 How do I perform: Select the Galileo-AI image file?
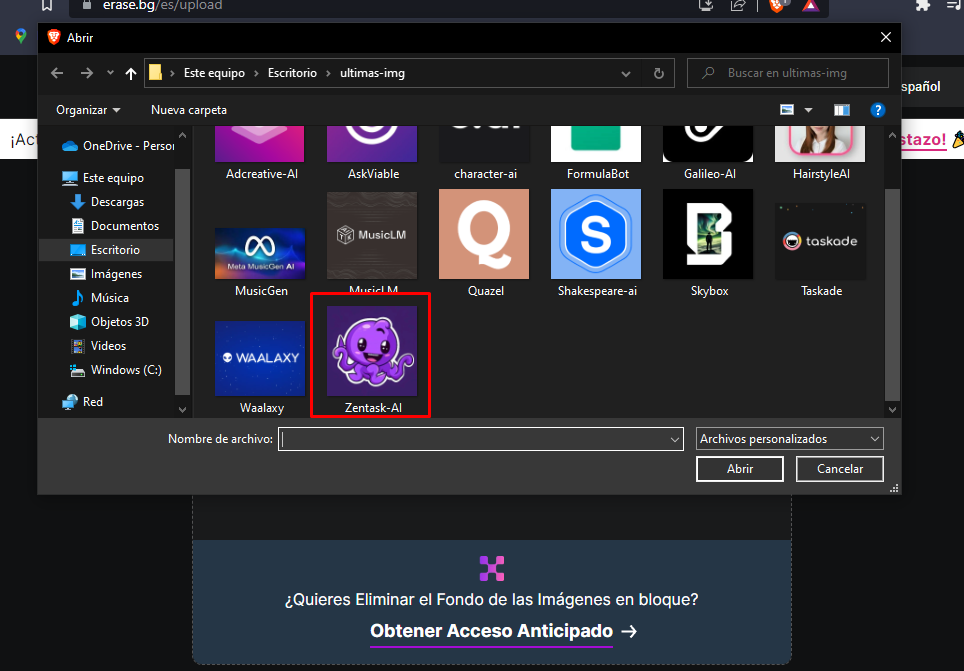[x=708, y=153]
